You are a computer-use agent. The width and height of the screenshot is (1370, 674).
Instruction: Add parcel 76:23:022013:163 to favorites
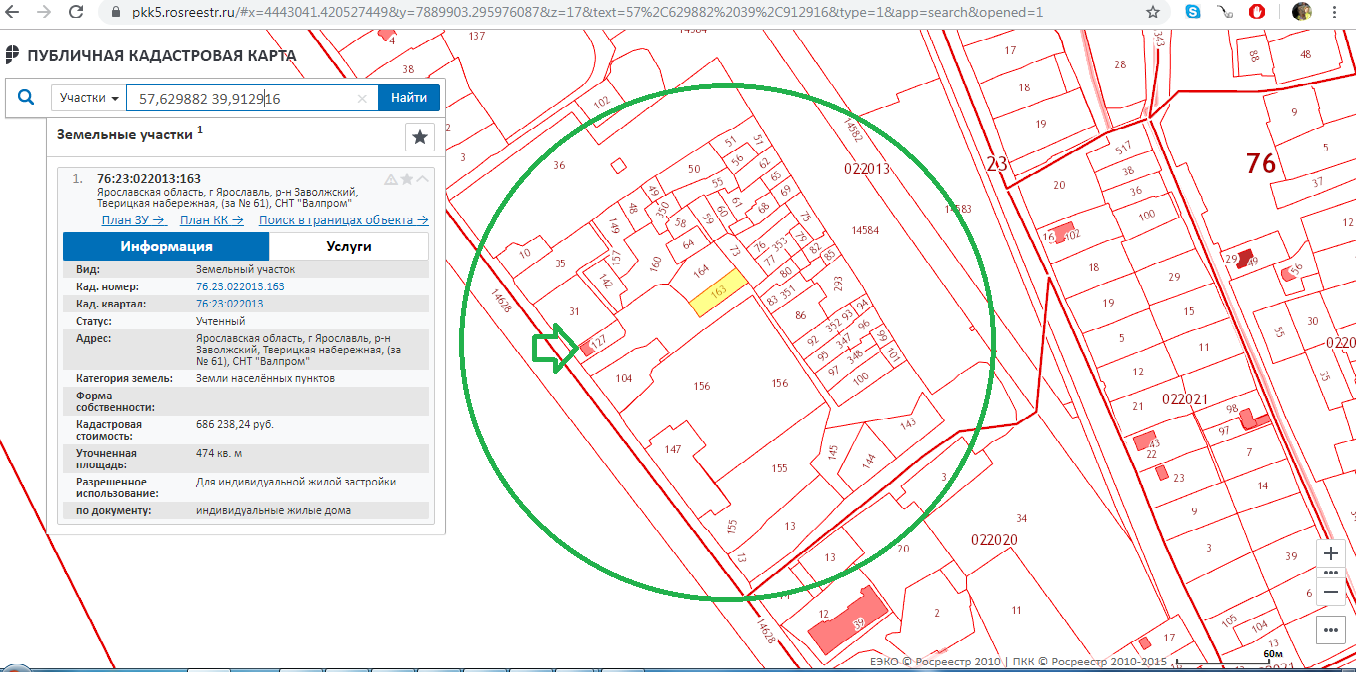click(x=407, y=179)
